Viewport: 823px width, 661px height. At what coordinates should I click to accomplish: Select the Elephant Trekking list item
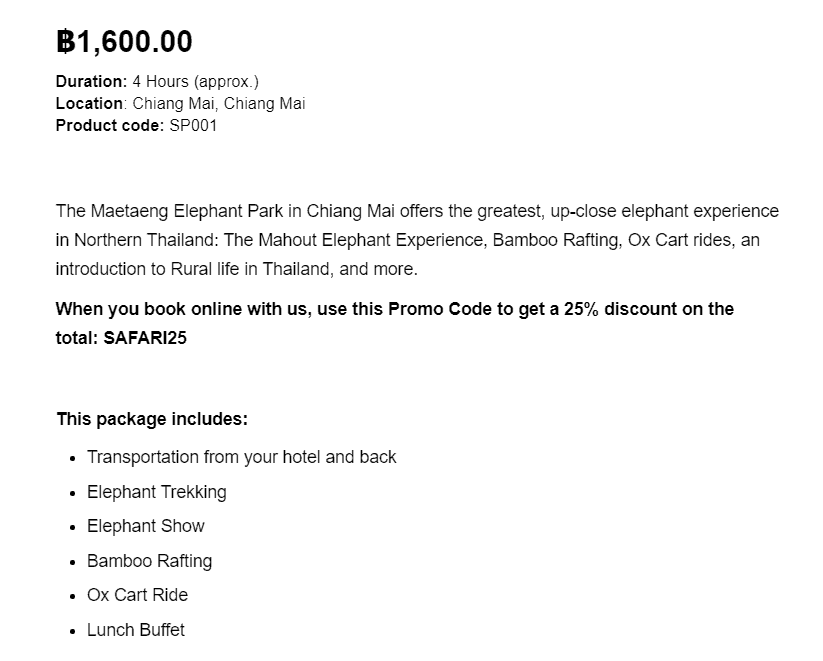click(157, 492)
